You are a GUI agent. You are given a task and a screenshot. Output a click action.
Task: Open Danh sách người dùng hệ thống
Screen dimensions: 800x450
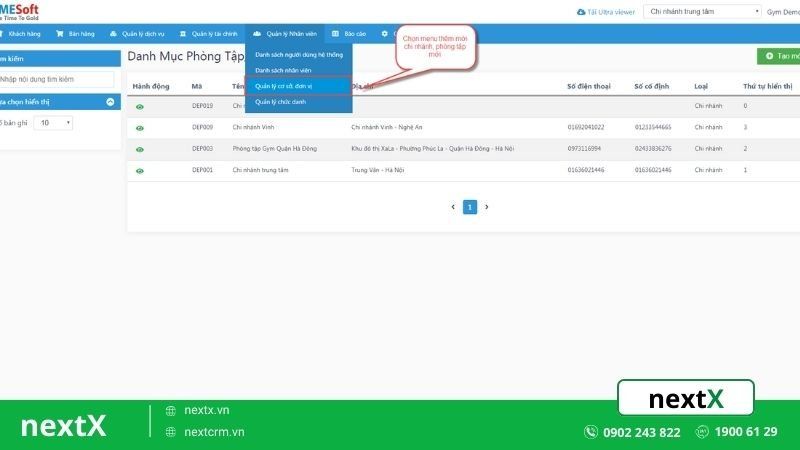[297, 54]
